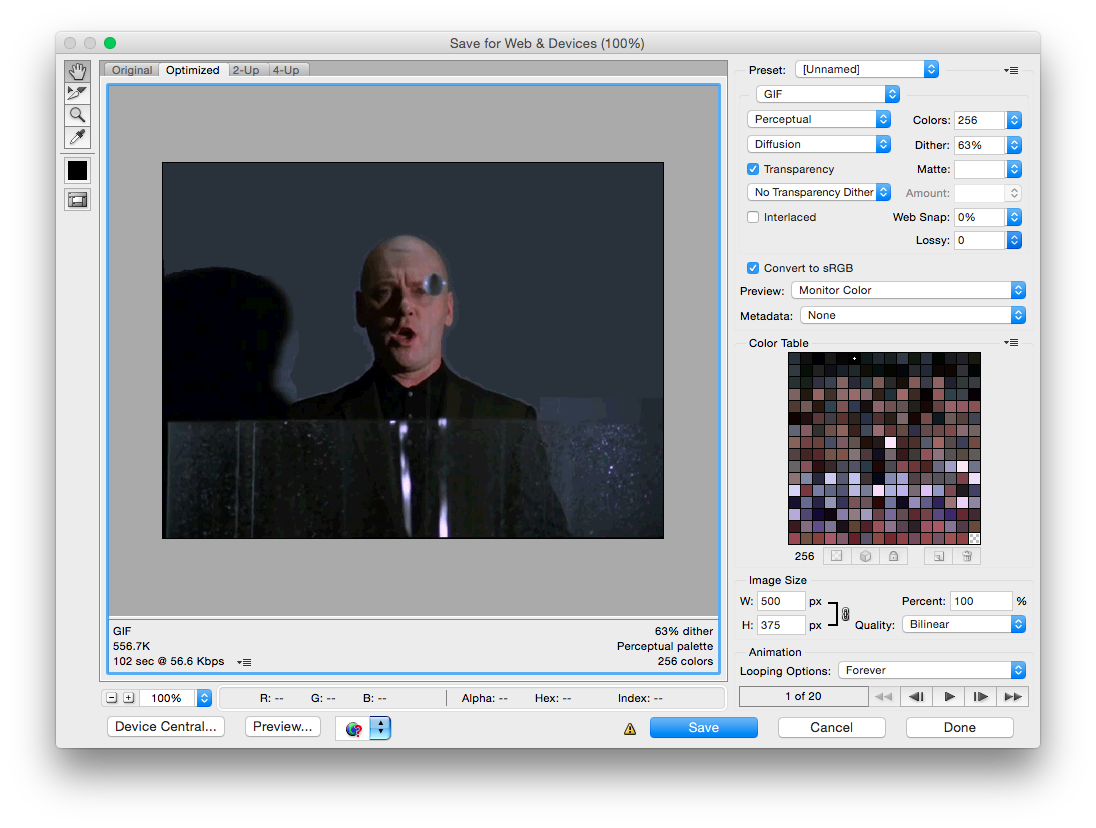This screenshot has height=828, width=1096.
Task: Switch to the Optimized tab
Action: [193, 70]
